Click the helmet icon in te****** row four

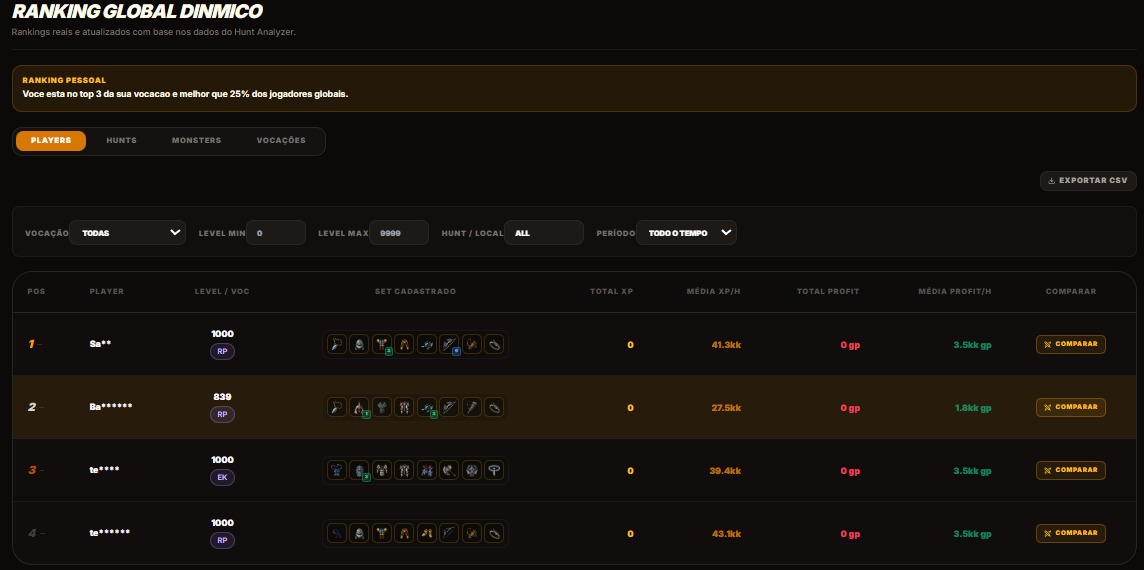(359, 533)
